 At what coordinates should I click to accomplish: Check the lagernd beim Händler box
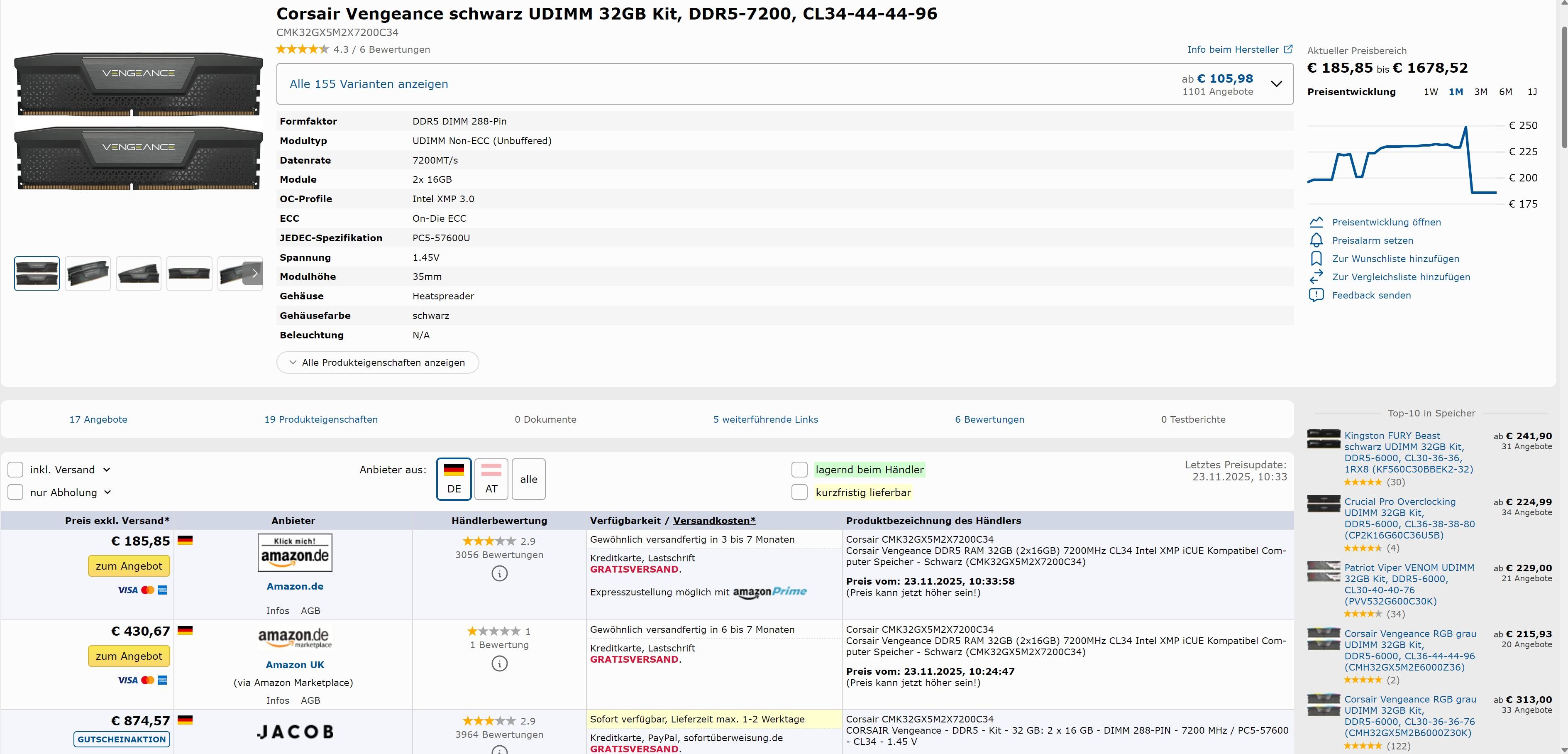pos(799,470)
